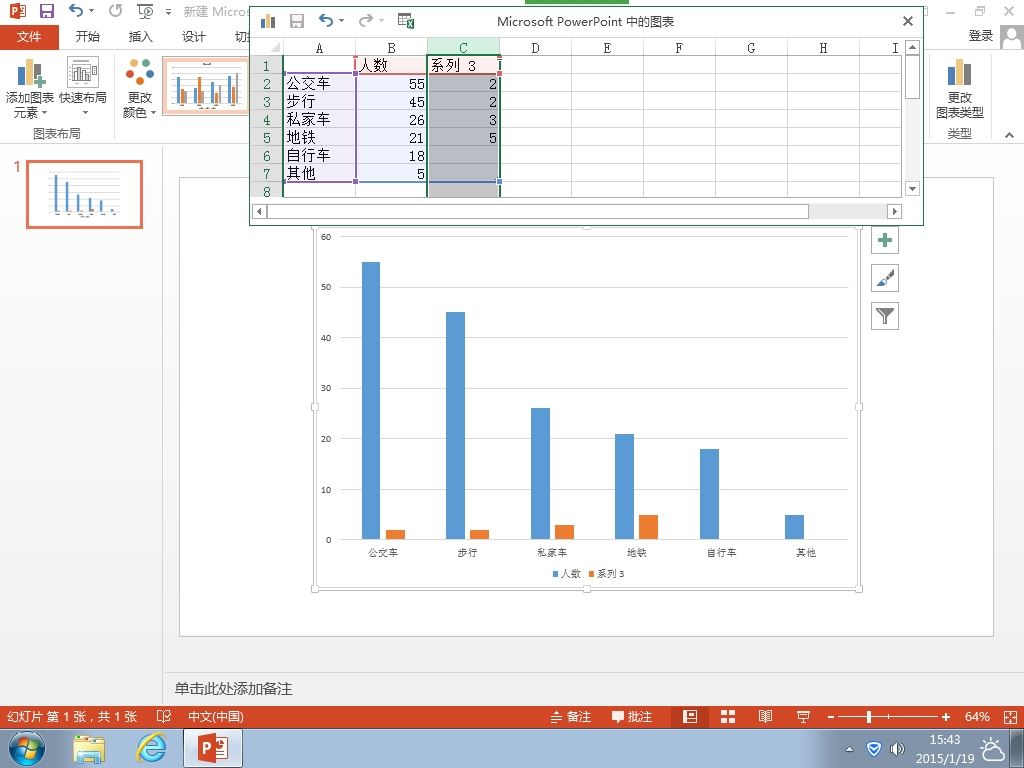Redo in the chart data window

366,21
